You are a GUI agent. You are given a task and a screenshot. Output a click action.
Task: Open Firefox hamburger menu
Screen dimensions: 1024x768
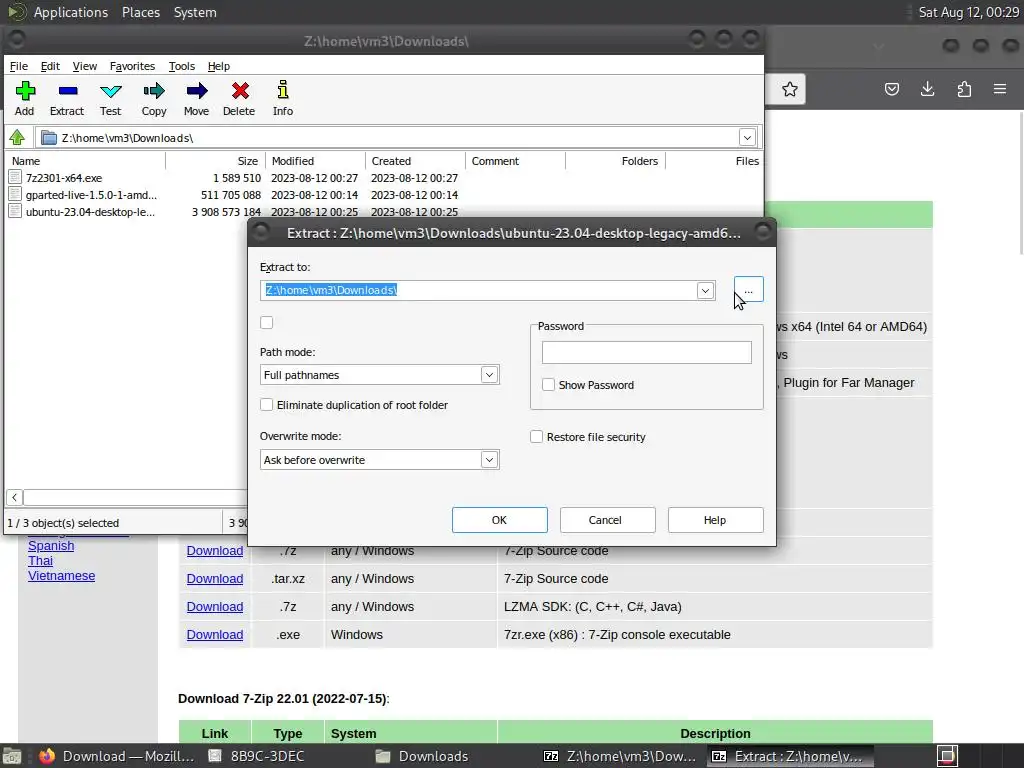[1000, 89]
